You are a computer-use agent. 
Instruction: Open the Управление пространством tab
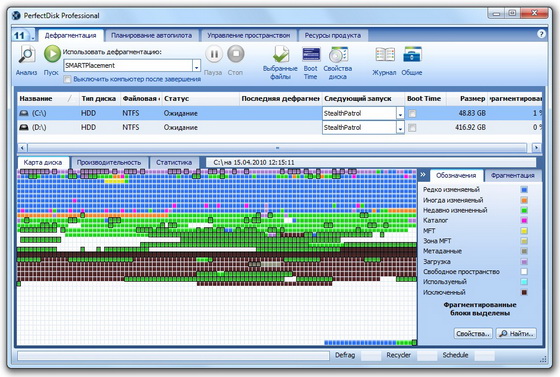pyautogui.click(x=249, y=35)
